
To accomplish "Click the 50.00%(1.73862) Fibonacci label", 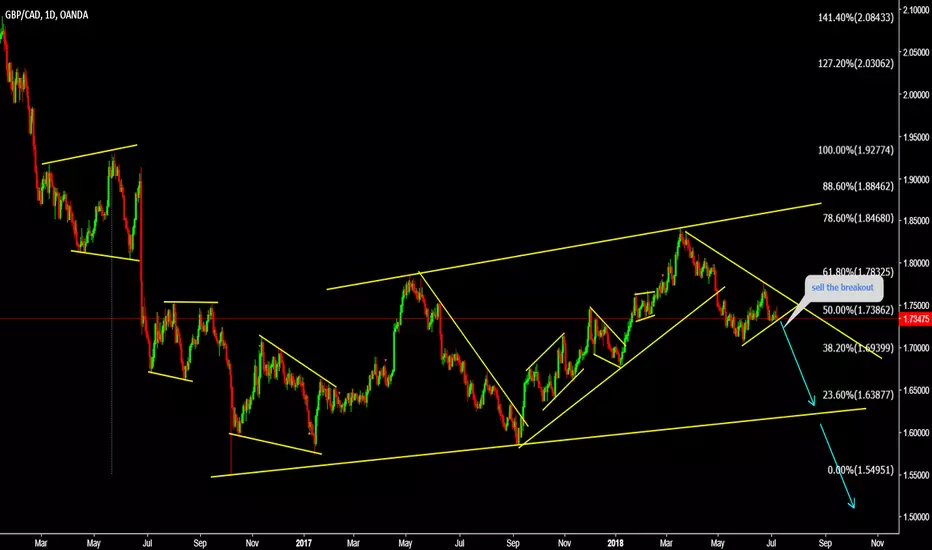I will pos(858,310).
